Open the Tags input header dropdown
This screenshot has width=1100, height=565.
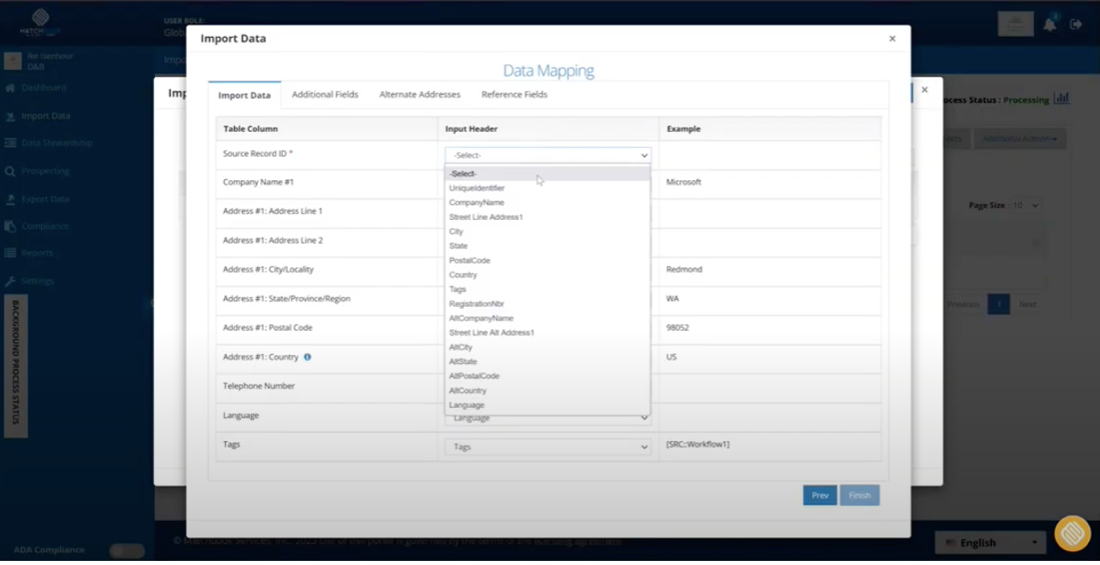click(548, 446)
